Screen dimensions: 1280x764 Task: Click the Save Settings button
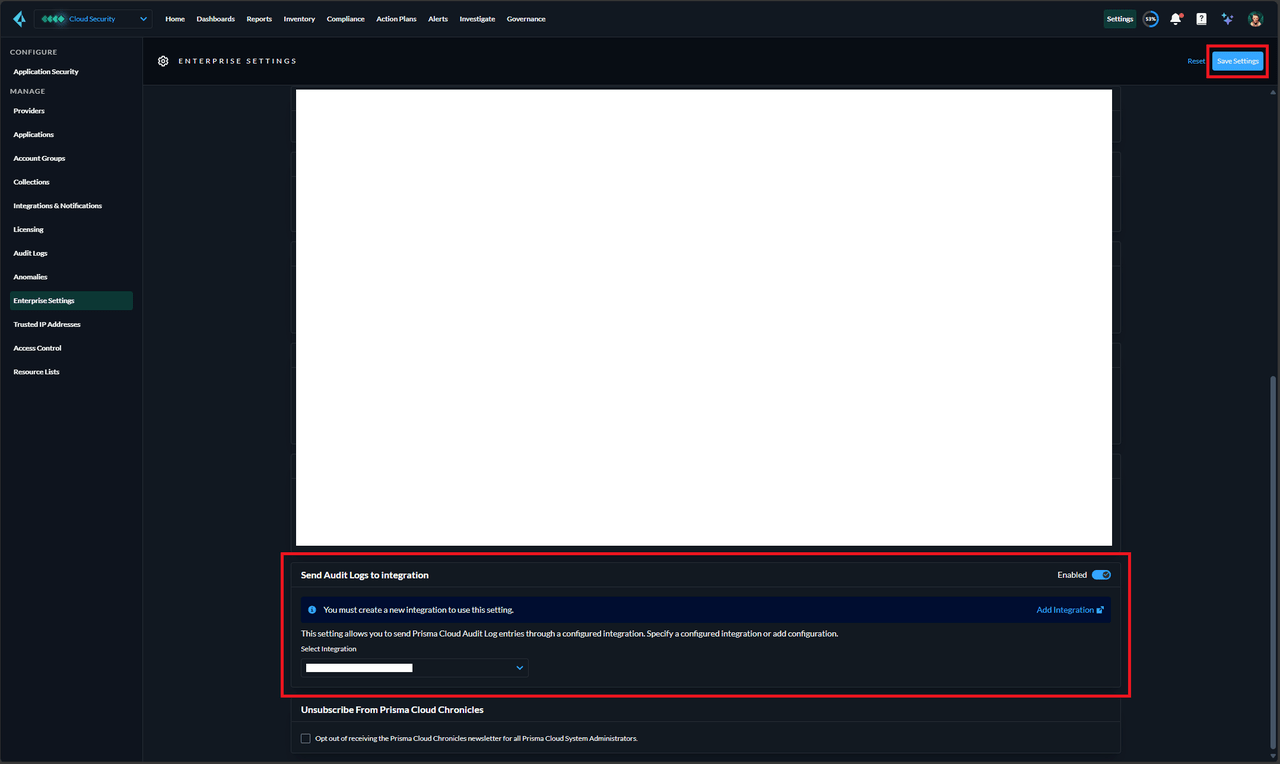(1238, 61)
